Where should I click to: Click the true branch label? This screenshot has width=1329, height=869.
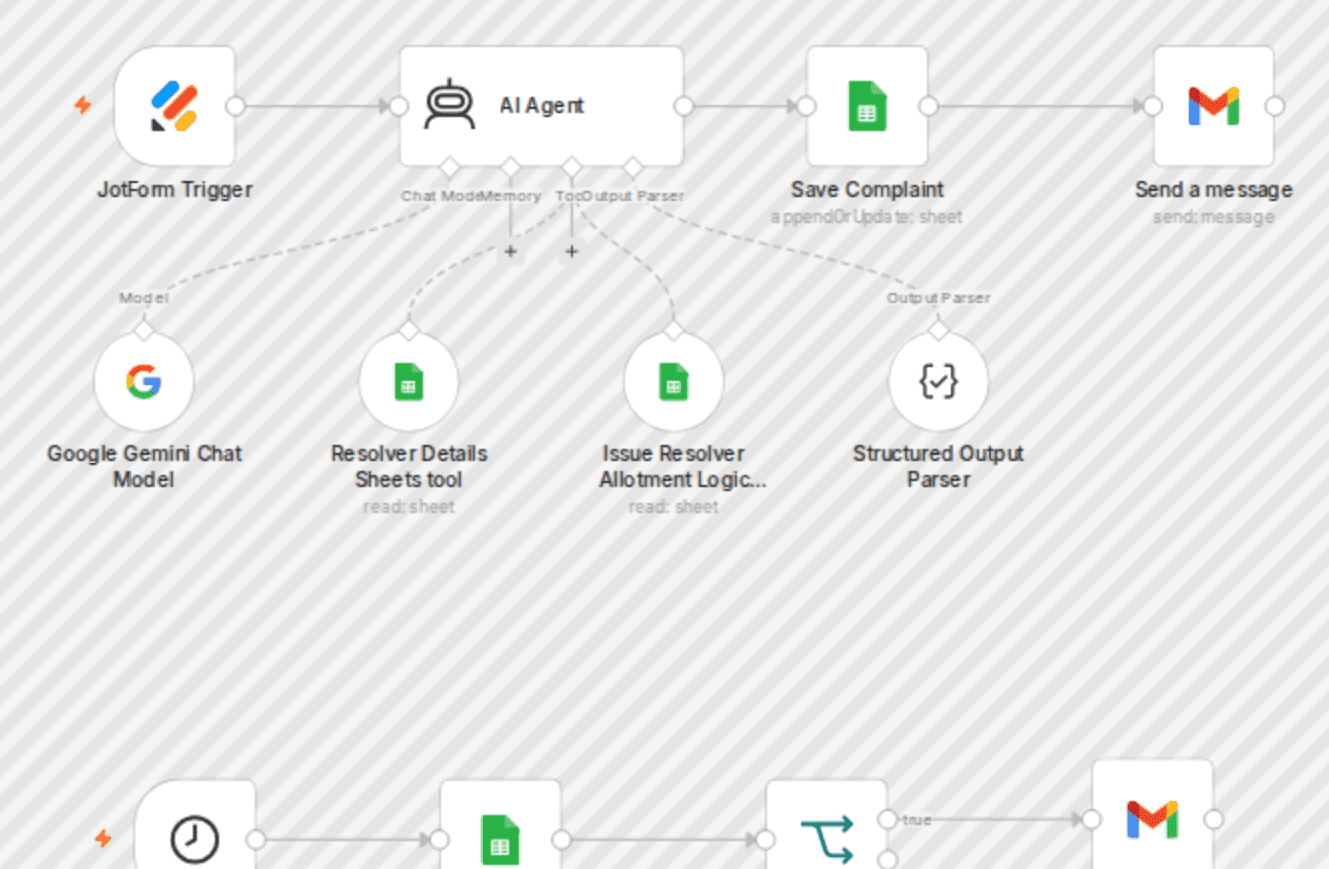(917, 820)
